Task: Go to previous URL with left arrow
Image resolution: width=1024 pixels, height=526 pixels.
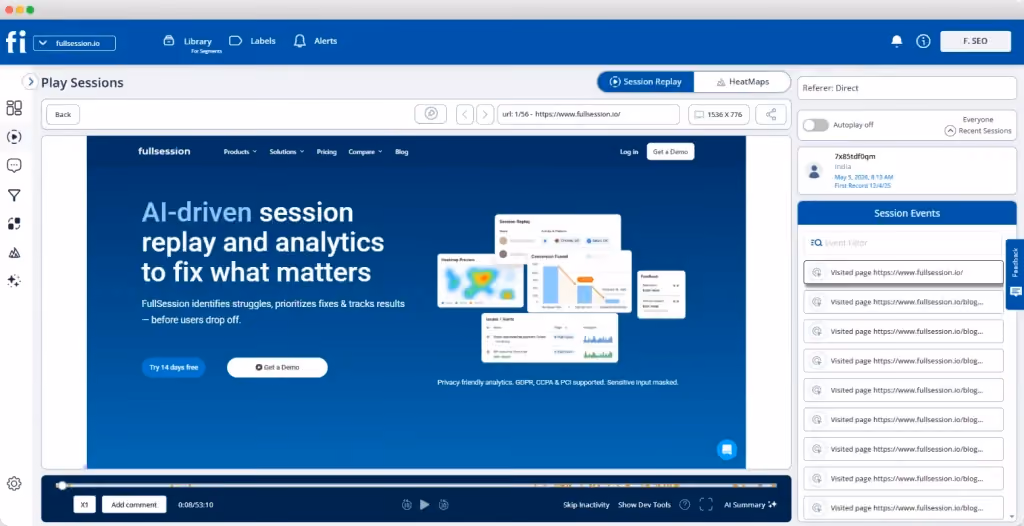Action: [x=464, y=114]
